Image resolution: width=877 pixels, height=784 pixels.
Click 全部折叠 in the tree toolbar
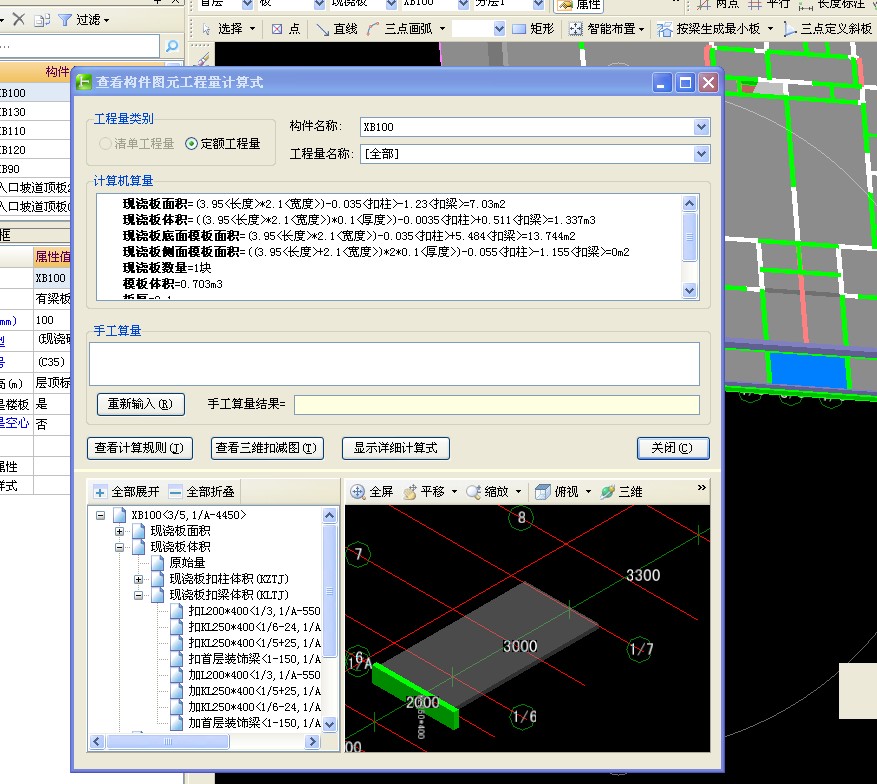[202, 492]
